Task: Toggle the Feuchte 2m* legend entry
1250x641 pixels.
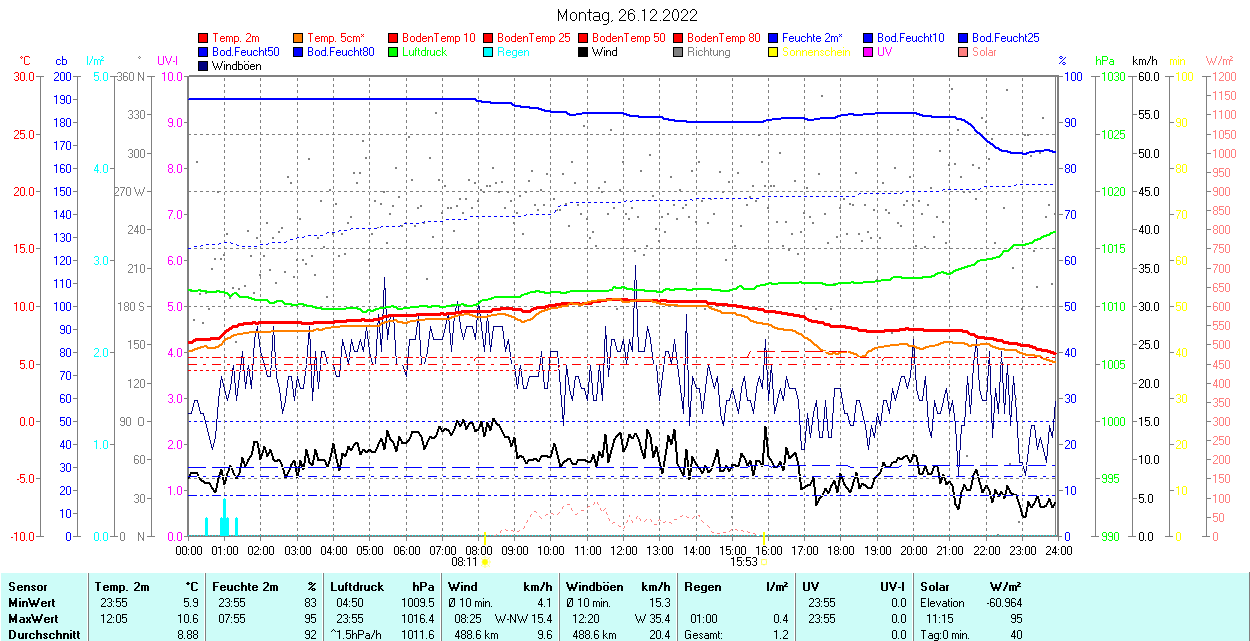Action: (x=813, y=38)
